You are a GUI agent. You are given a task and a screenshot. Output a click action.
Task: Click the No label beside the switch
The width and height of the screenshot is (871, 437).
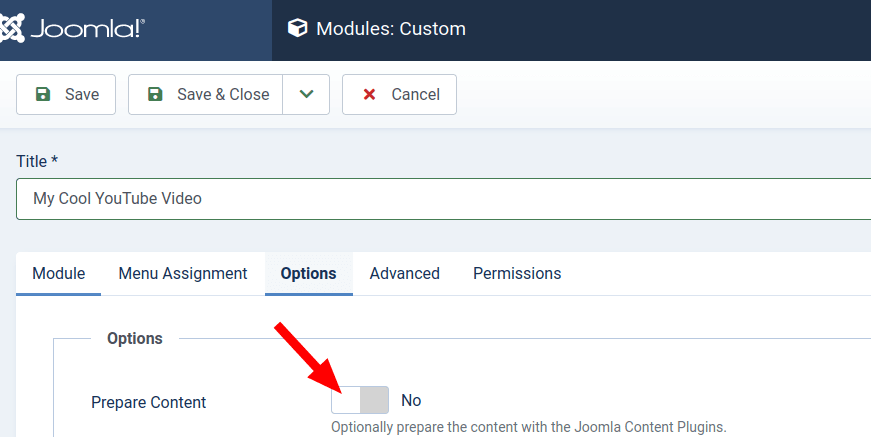tap(411, 400)
